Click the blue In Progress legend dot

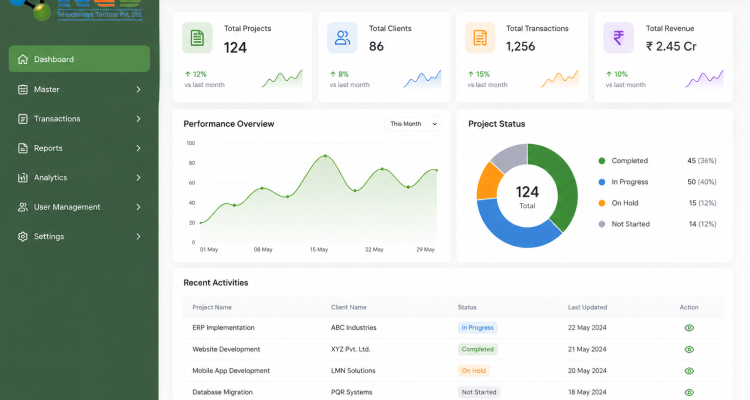[602, 182]
